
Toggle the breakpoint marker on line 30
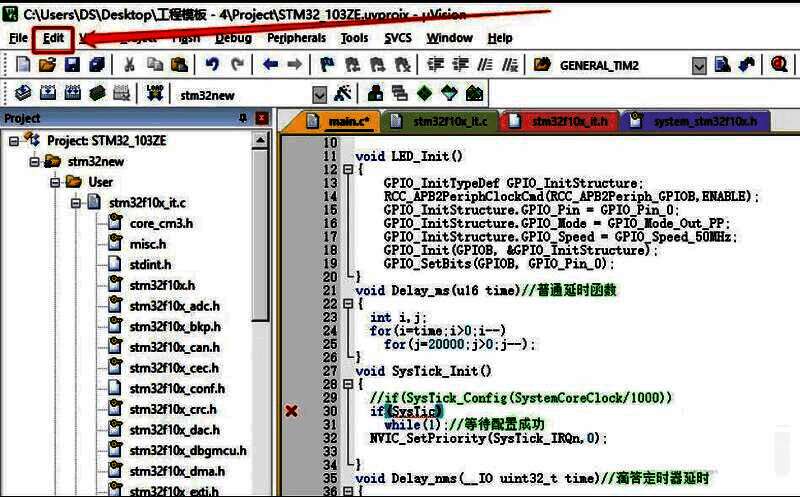[292, 411]
